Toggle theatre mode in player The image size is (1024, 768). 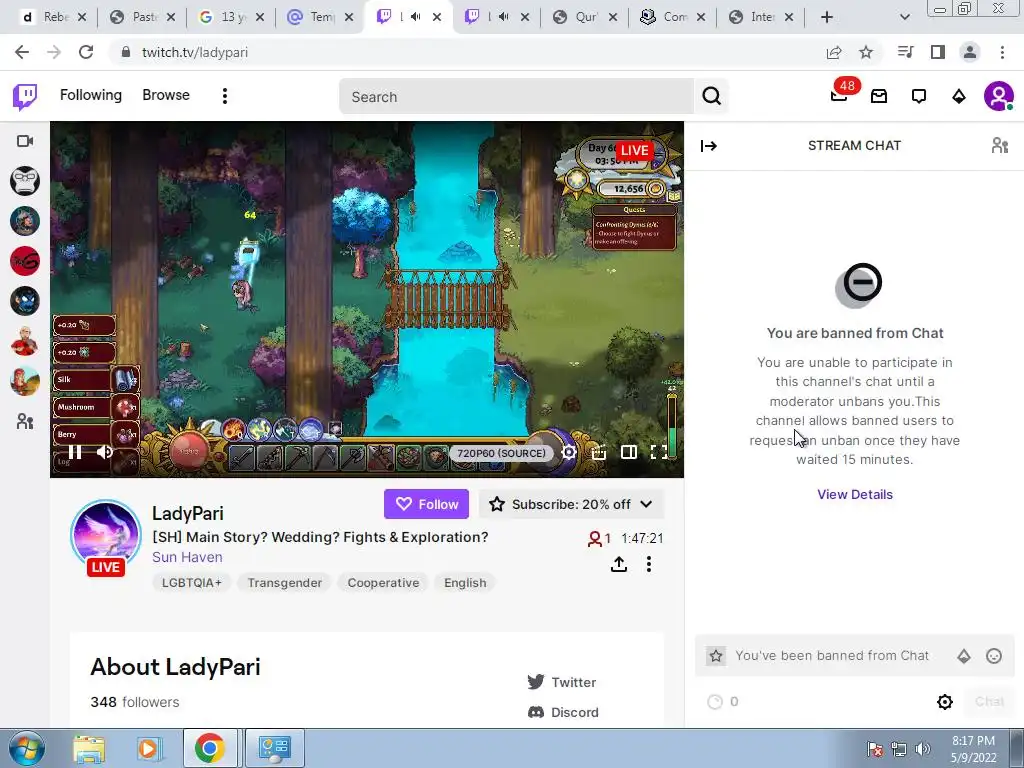point(629,452)
